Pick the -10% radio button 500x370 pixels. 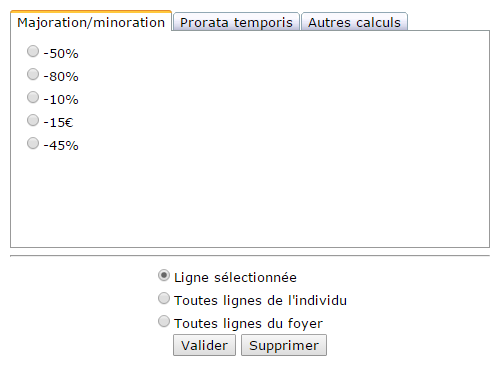(x=33, y=97)
